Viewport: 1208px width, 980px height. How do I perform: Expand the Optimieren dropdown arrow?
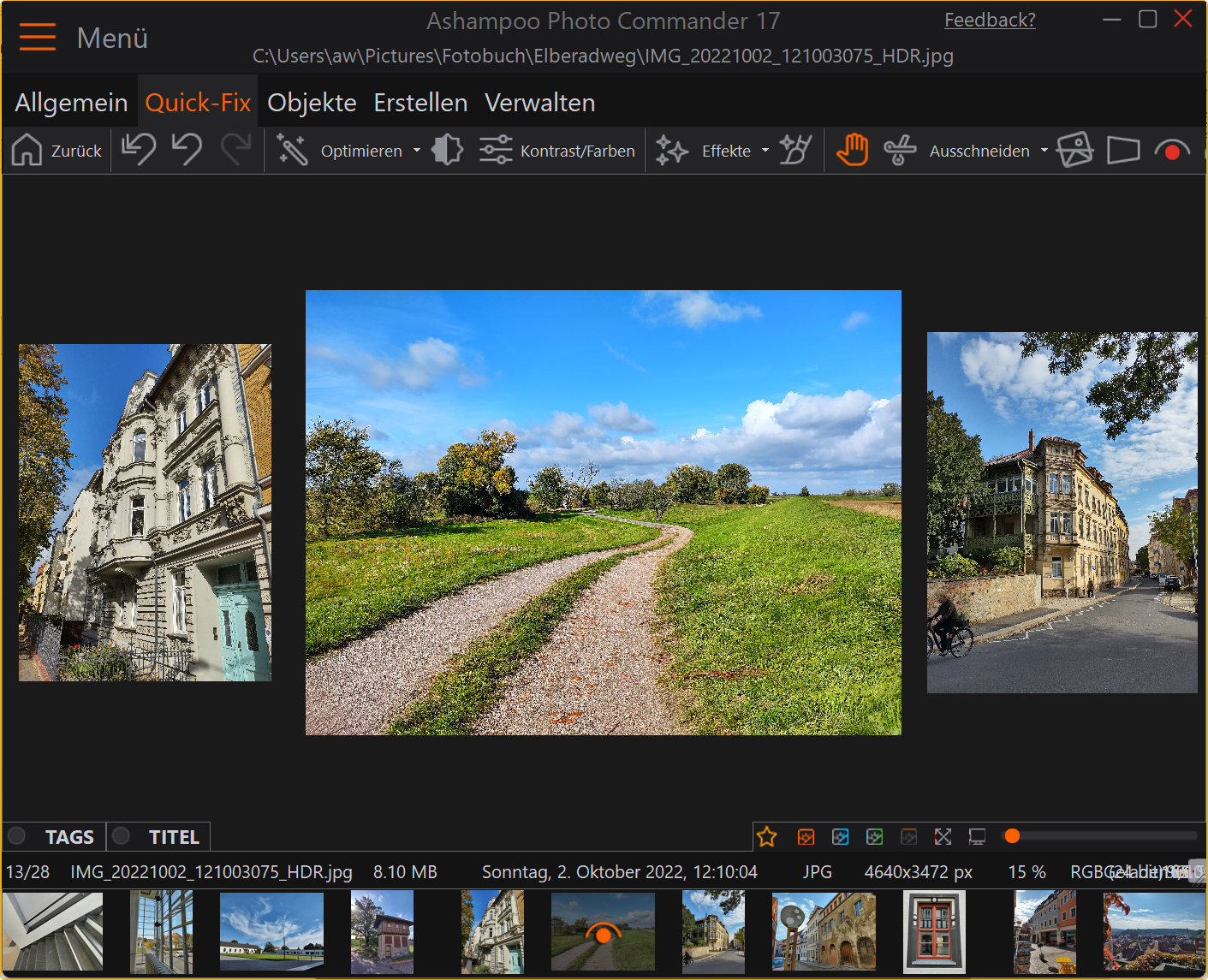tap(417, 151)
